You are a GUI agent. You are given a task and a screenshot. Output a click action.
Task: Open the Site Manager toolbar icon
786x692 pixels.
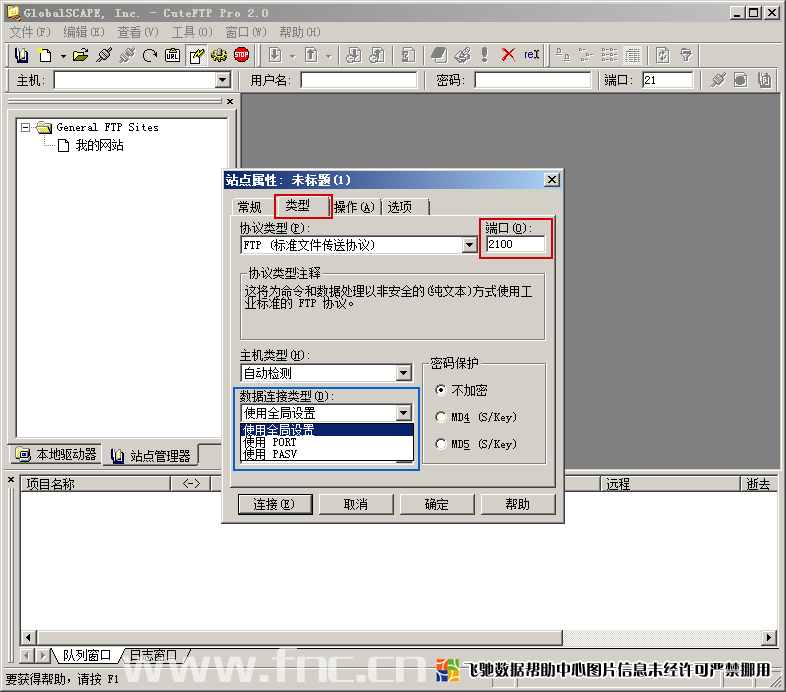click(21, 55)
